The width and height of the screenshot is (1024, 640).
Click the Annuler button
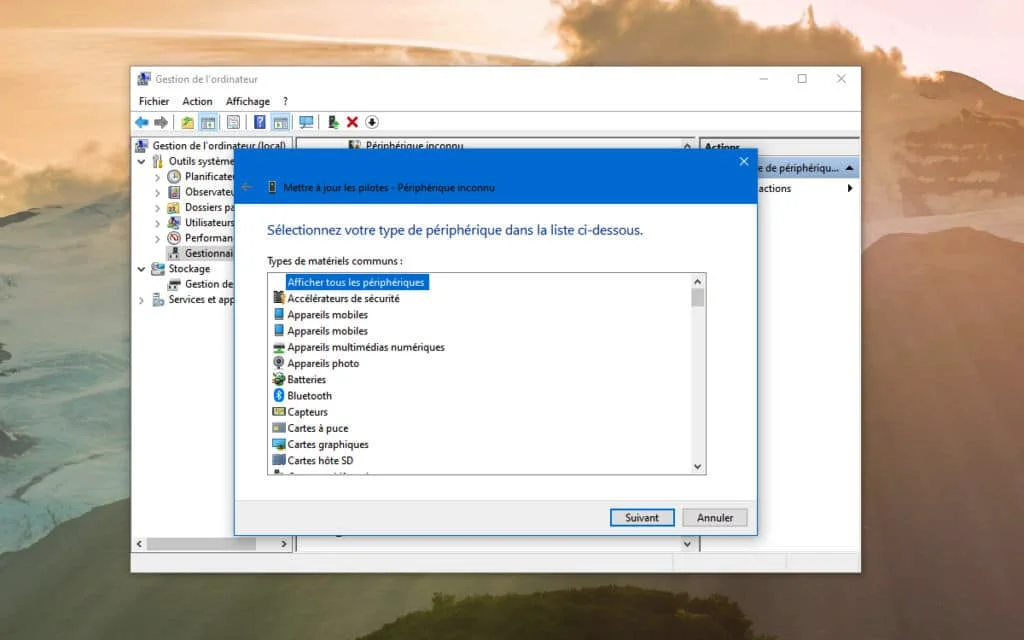coord(715,518)
